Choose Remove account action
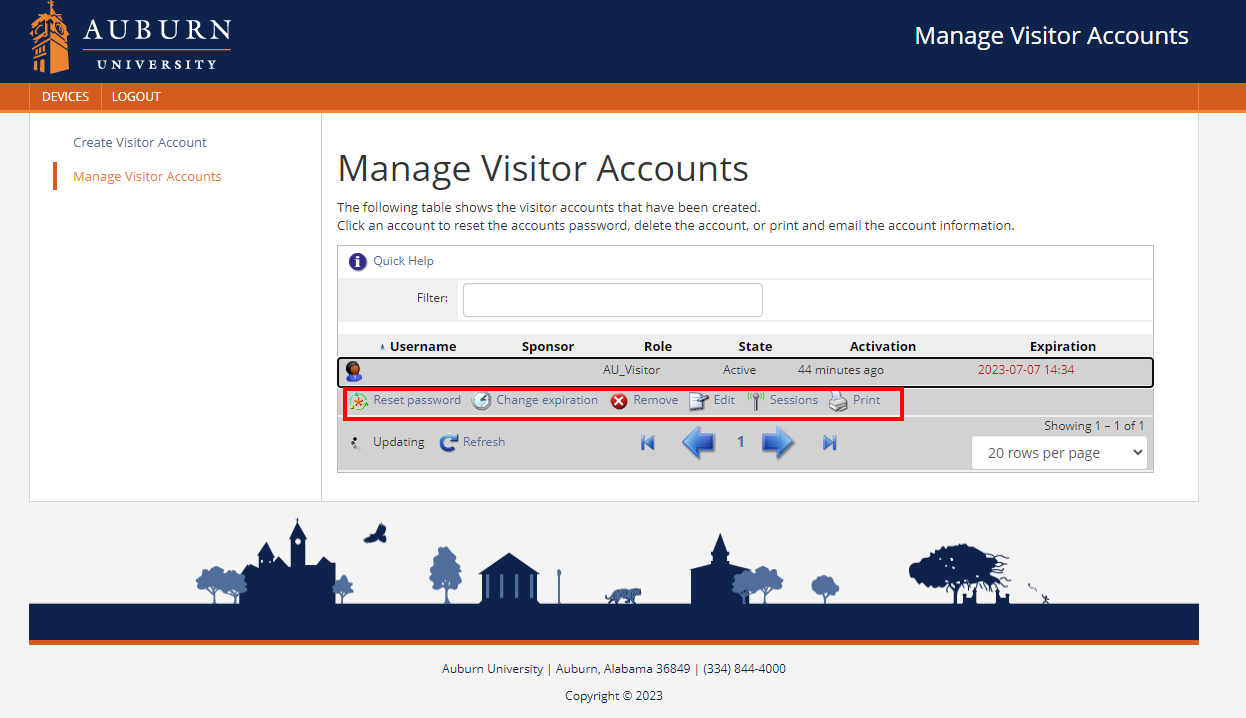1246x718 pixels. (655, 400)
